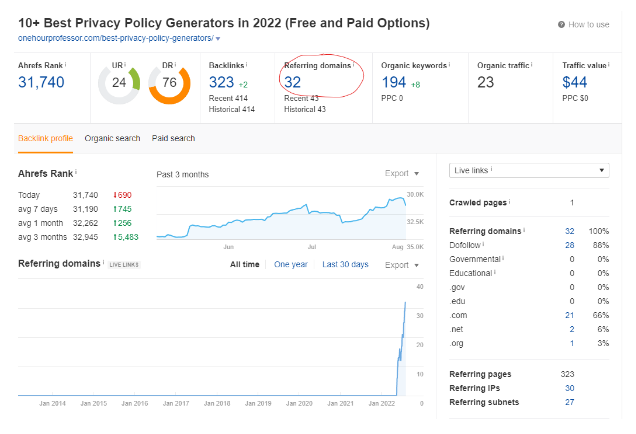Open the $44 traffic value

coord(574,82)
